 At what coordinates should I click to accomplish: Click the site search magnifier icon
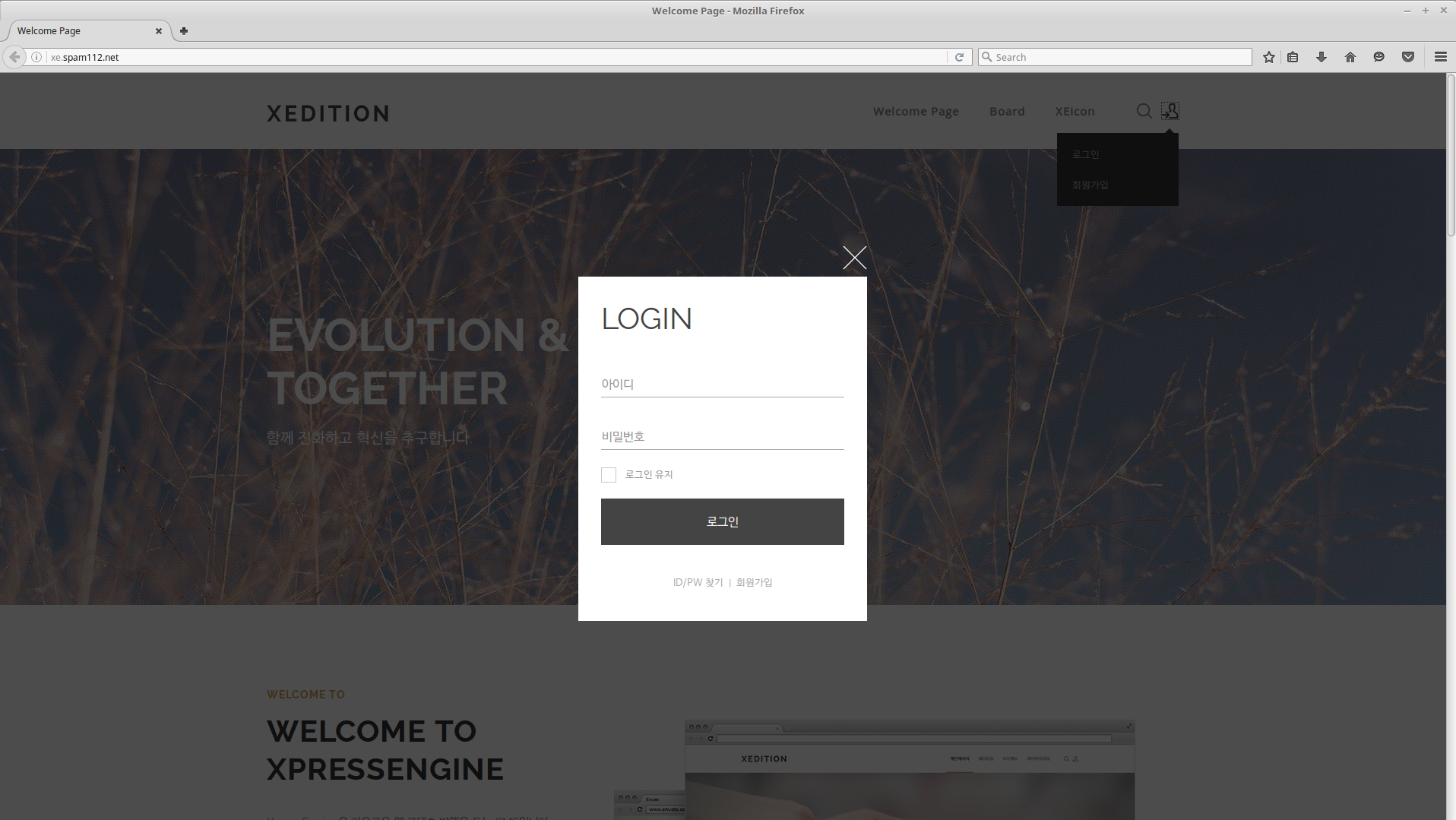1144,111
